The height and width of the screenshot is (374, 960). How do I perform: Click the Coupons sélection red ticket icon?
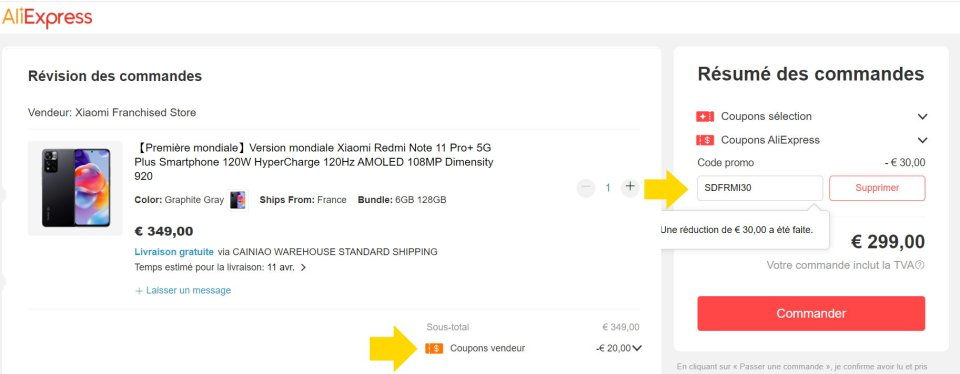click(705, 116)
